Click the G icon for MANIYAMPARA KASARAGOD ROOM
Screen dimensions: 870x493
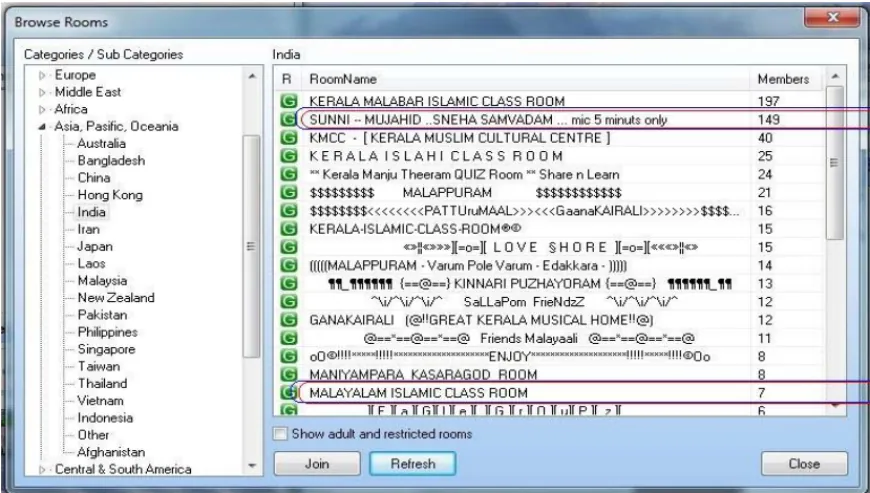[288, 374]
